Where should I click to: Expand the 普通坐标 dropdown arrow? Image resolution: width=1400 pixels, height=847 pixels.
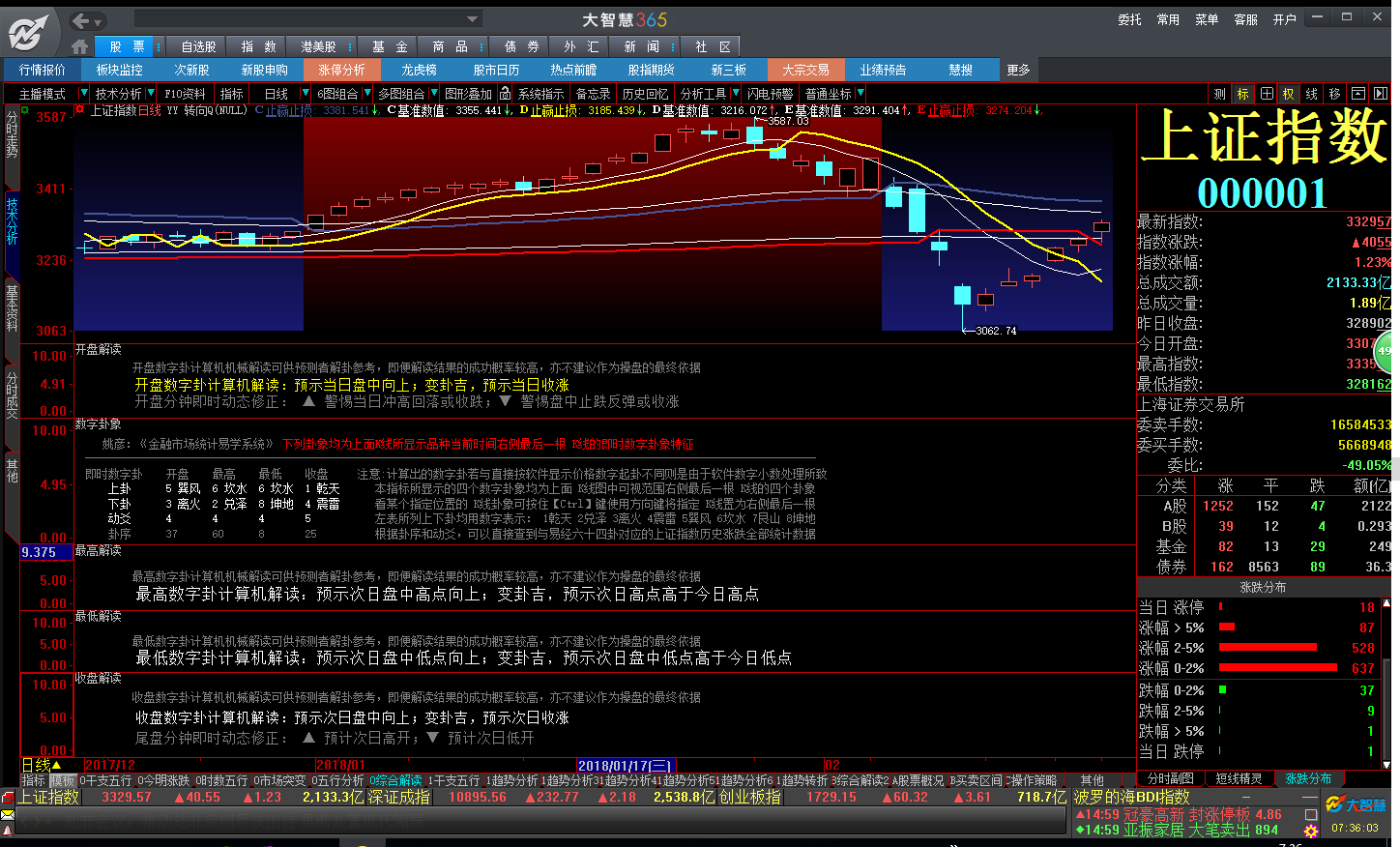[x=860, y=94]
